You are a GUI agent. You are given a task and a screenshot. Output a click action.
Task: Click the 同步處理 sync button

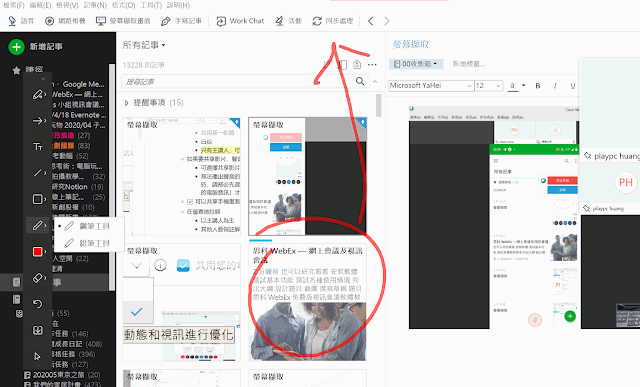coord(333,21)
